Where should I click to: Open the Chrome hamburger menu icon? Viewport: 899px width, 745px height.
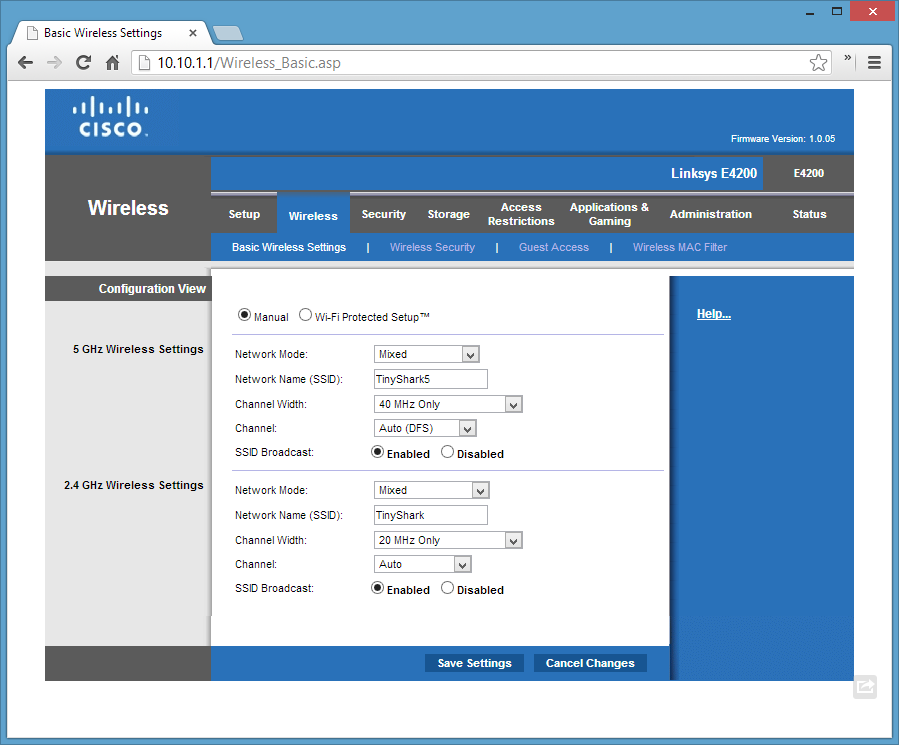coord(874,62)
